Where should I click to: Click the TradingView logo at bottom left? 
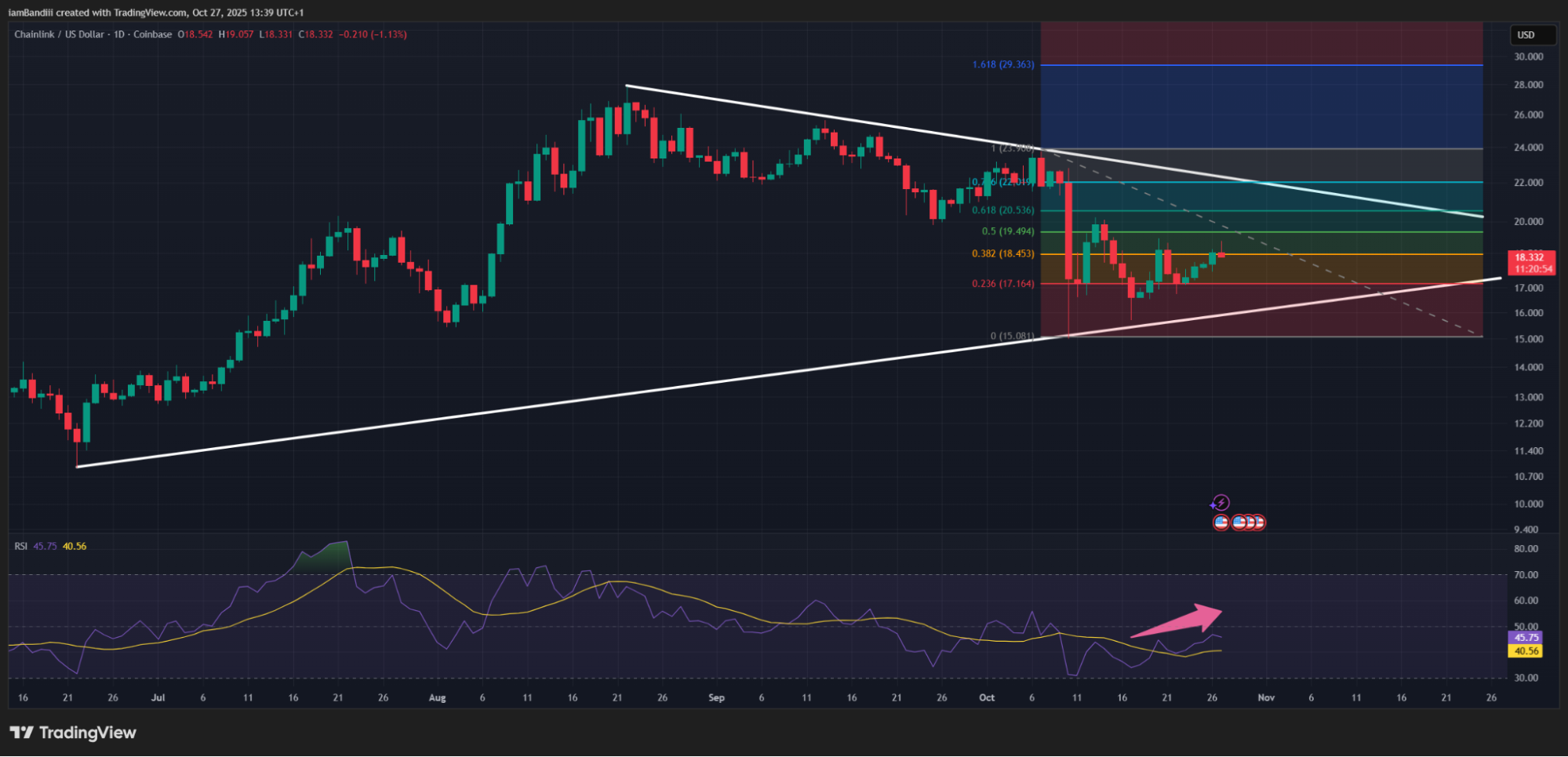tap(73, 733)
